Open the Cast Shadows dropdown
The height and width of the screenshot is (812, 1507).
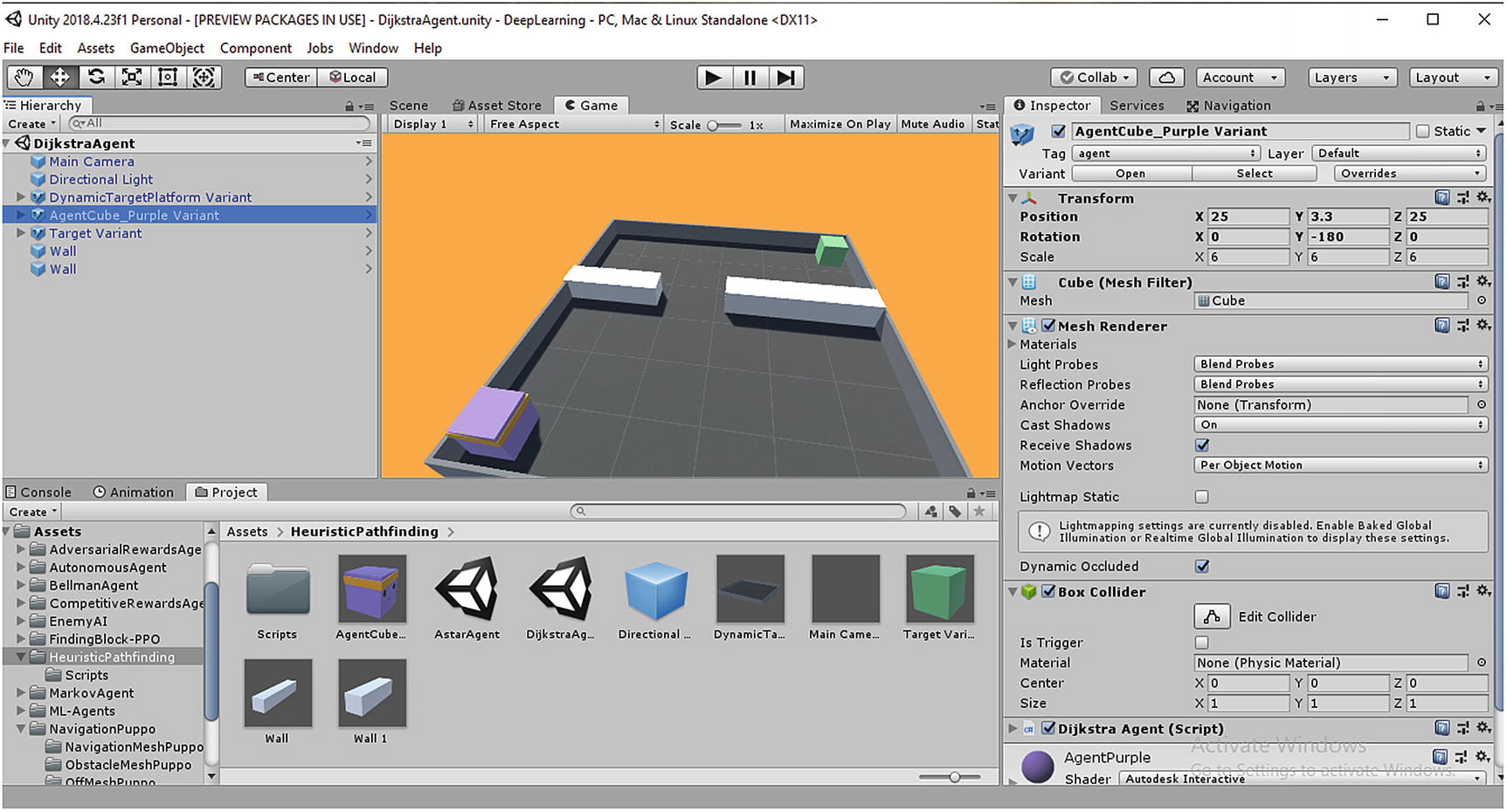pyautogui.click(x=1339, y=425)
